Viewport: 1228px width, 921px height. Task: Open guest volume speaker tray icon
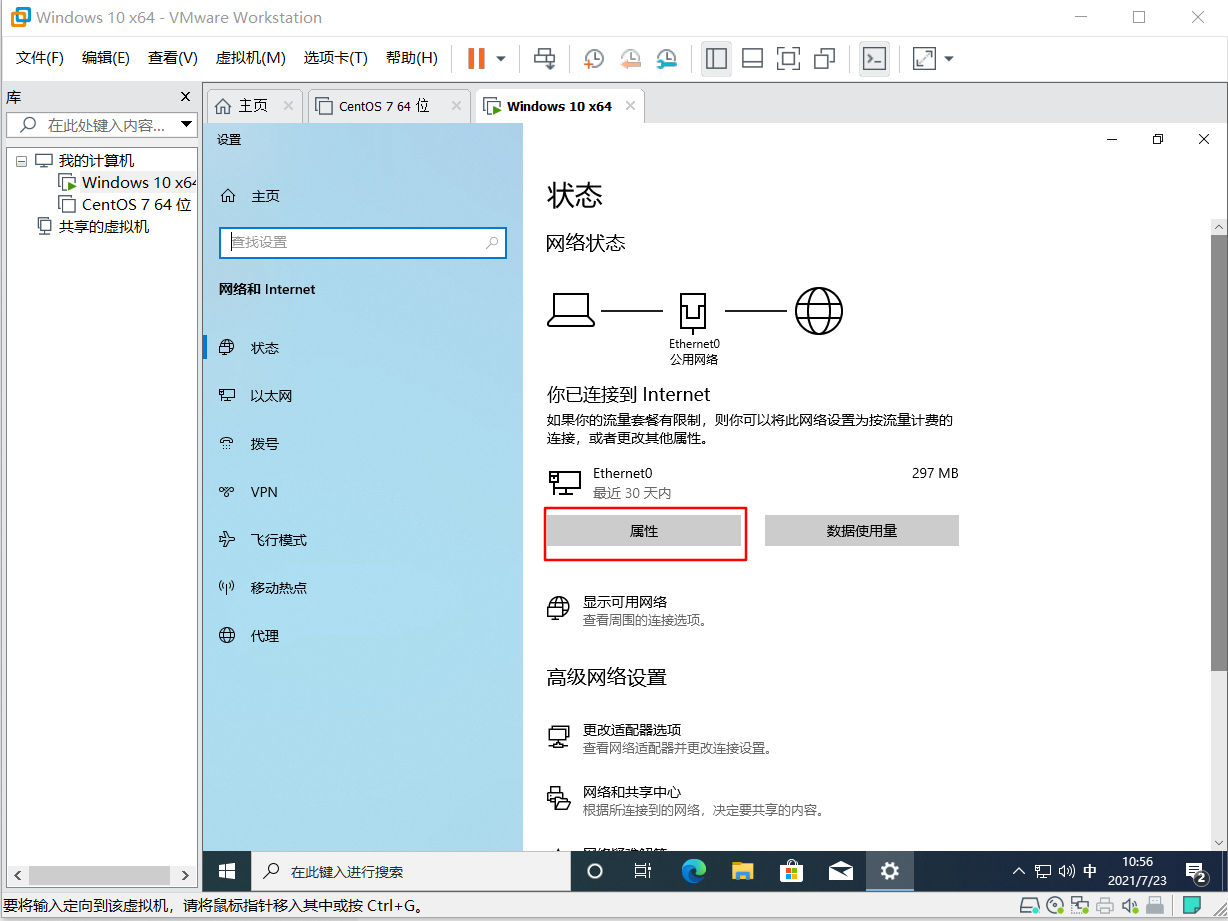(1066, 871)
